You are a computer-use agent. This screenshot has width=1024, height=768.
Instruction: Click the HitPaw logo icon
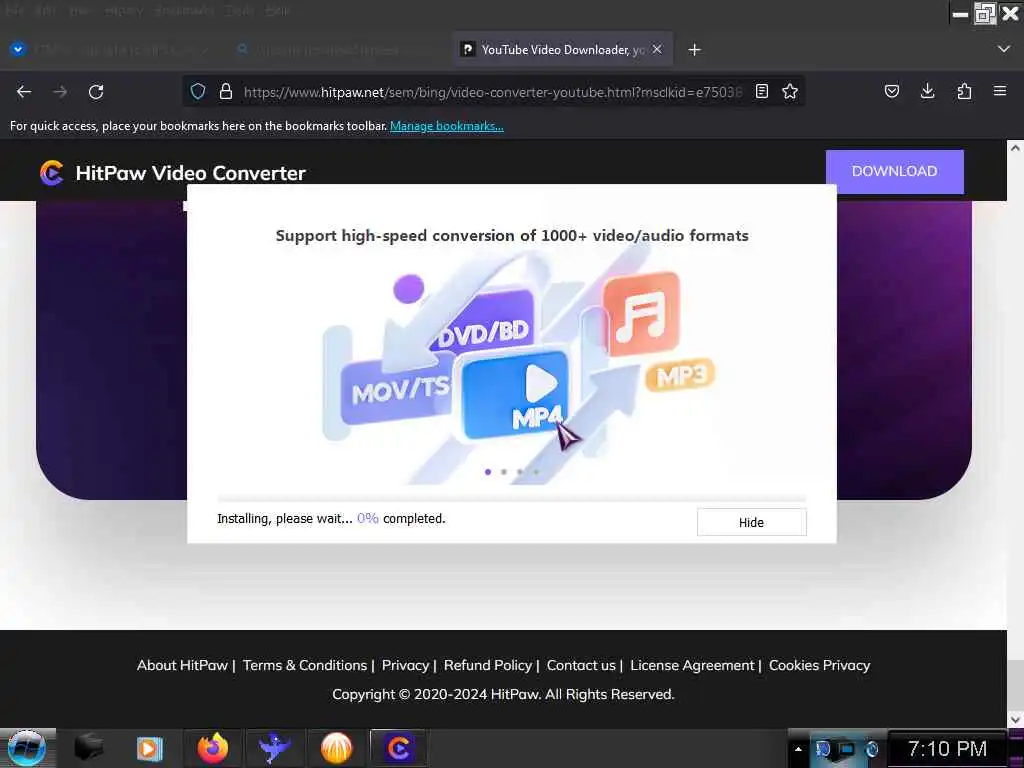[52, 173]
